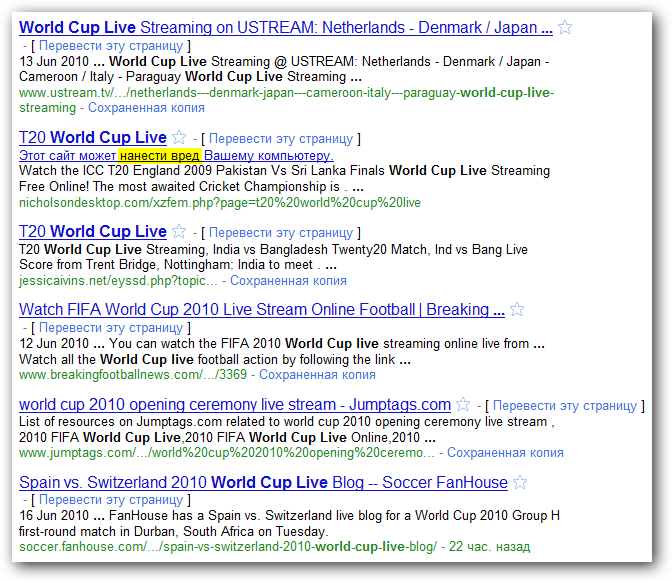This screenshot has width=672, height=582.
Task: Open cached copy of the jumptags.com result
Action: [505, 453]
